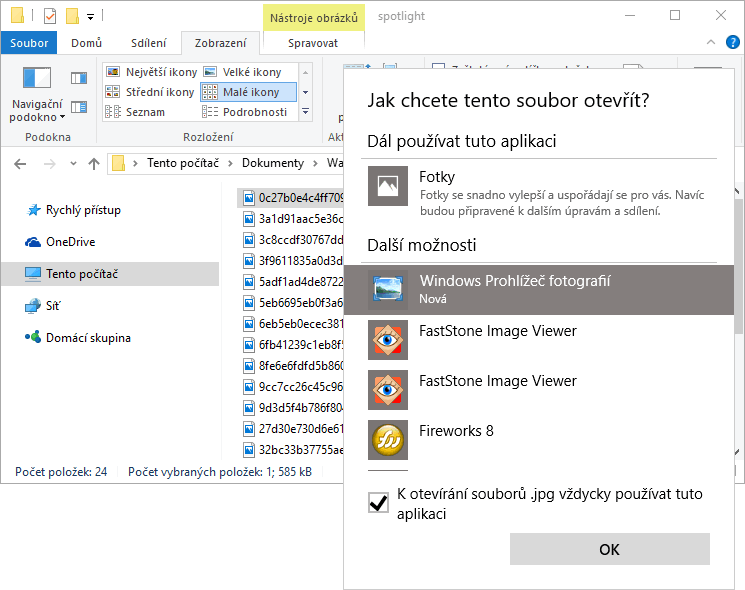Screen dimensions: 745x590
Task: Toggle always use this app for .jpg checkbox
Action: pyautogui.click(x=379, y=503)
